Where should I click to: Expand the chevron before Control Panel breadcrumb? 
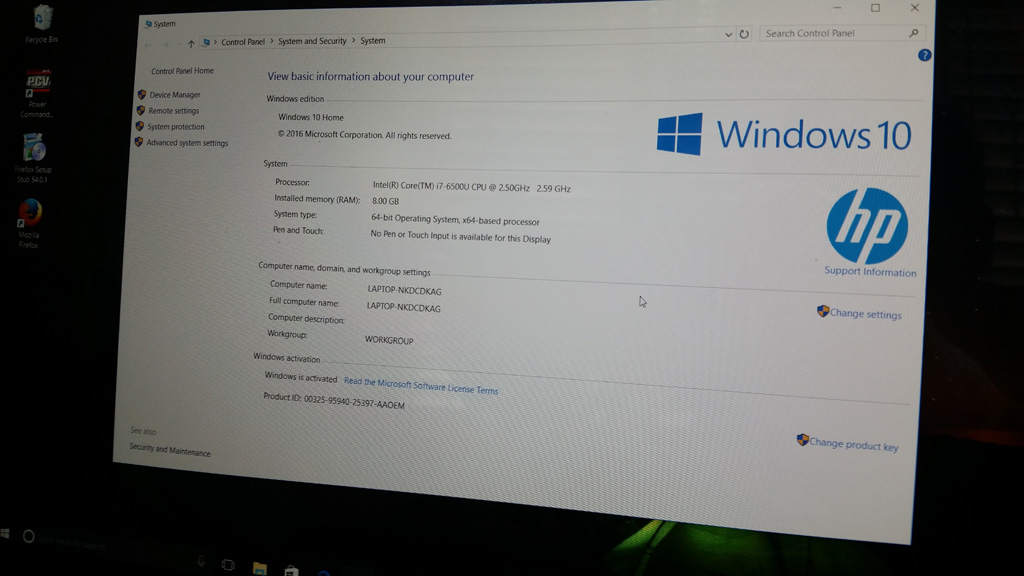coord(216,42)
